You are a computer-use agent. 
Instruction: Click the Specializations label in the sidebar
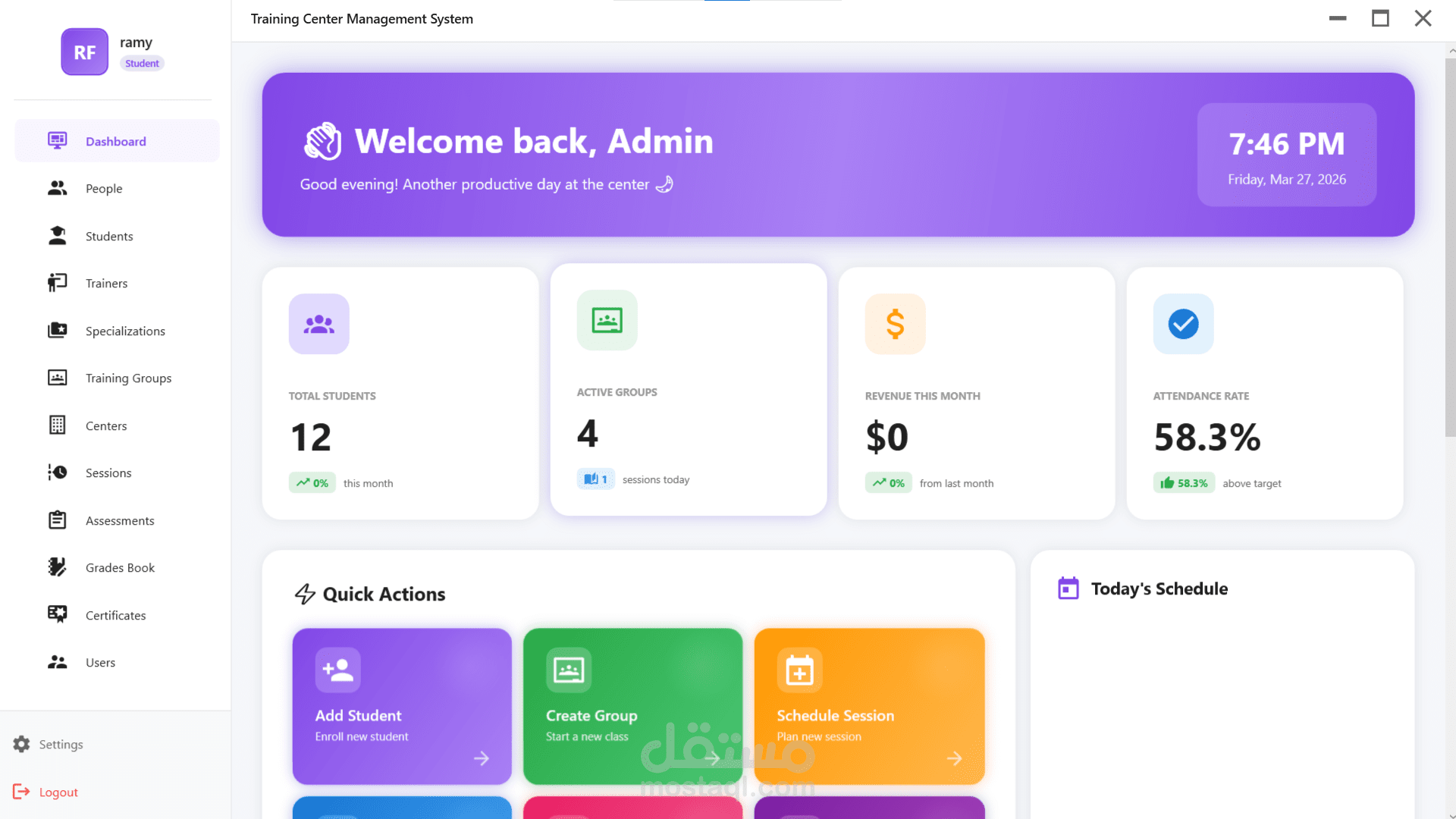(125, 331)
